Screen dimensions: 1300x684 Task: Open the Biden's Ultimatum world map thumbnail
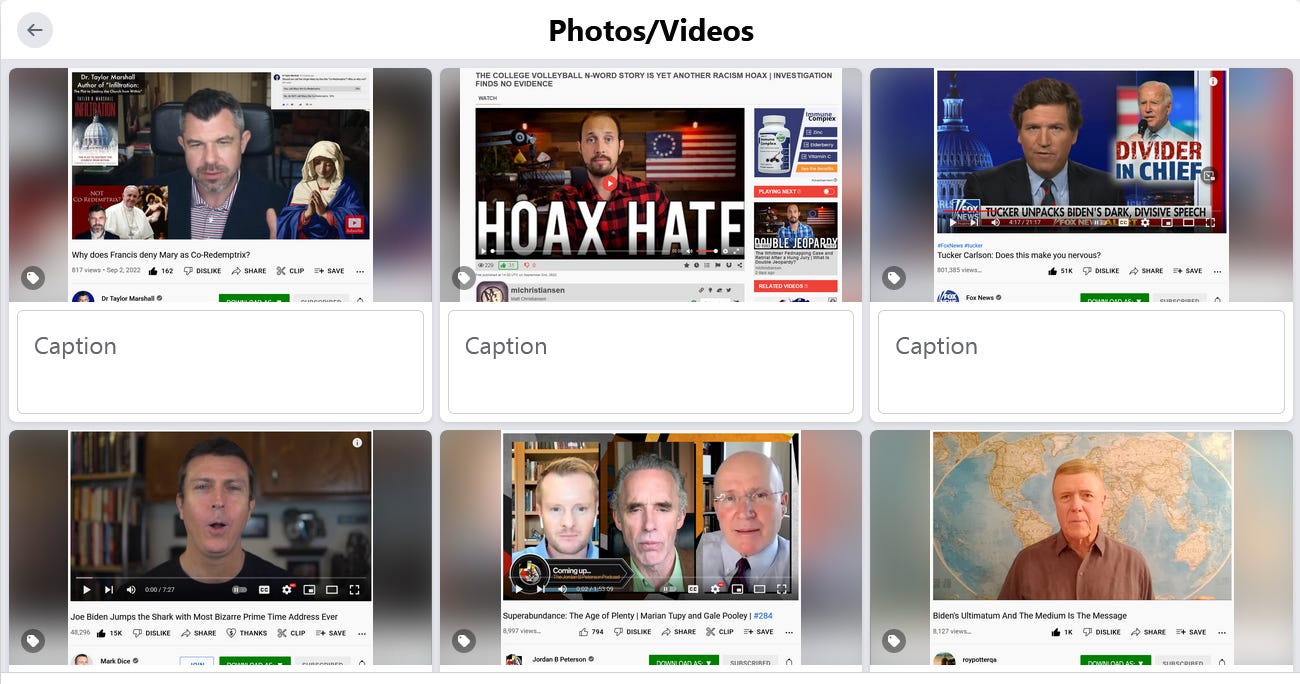1081,548
